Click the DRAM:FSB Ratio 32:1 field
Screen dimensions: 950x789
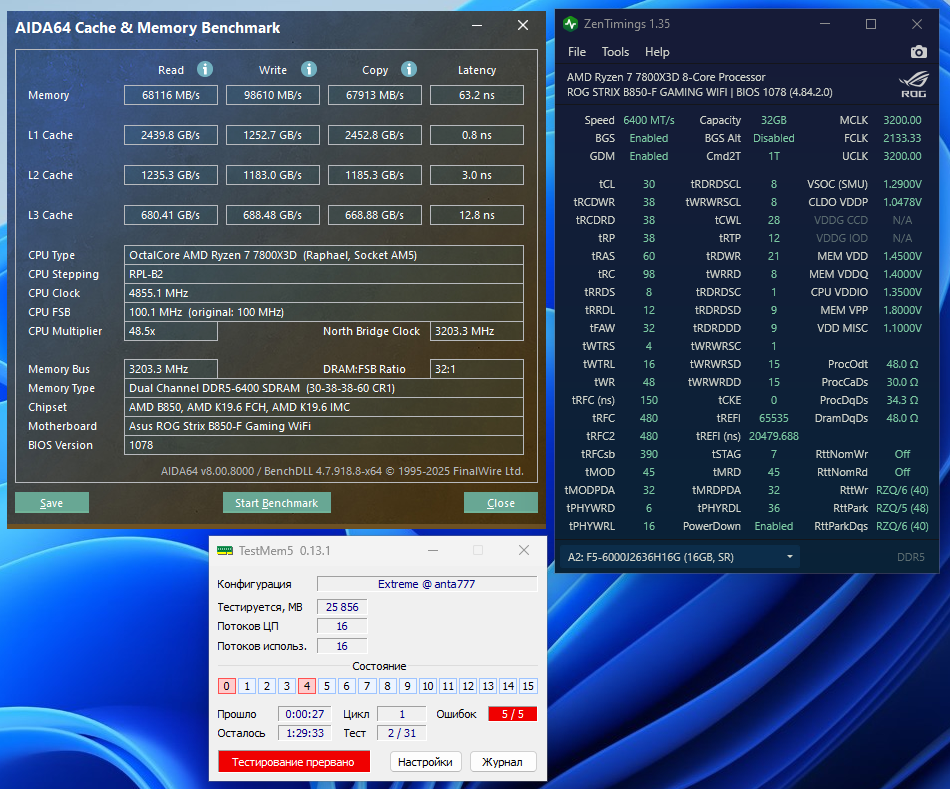coord(477,369)
